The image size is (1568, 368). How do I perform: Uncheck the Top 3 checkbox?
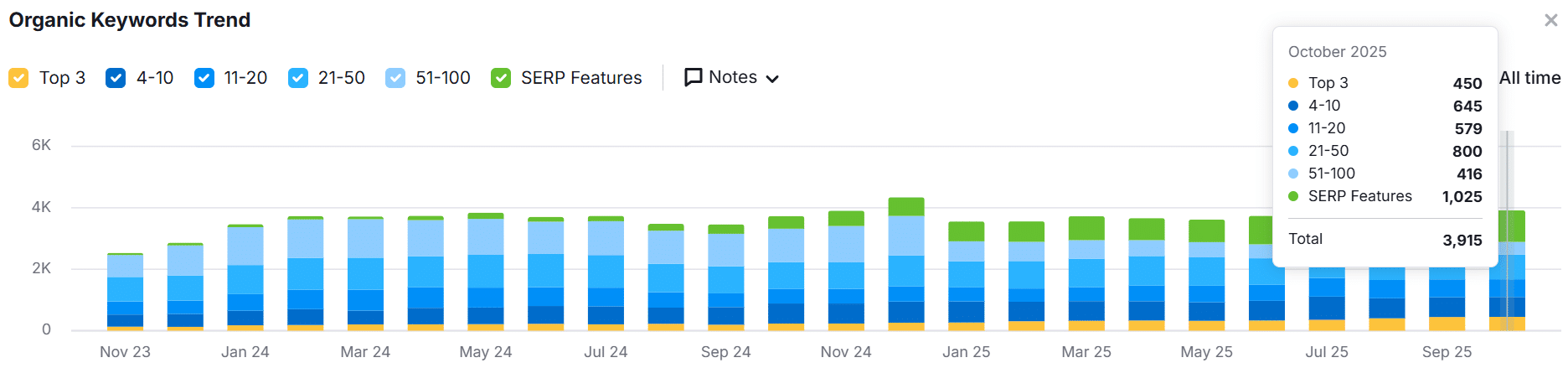tap(18, 78)
